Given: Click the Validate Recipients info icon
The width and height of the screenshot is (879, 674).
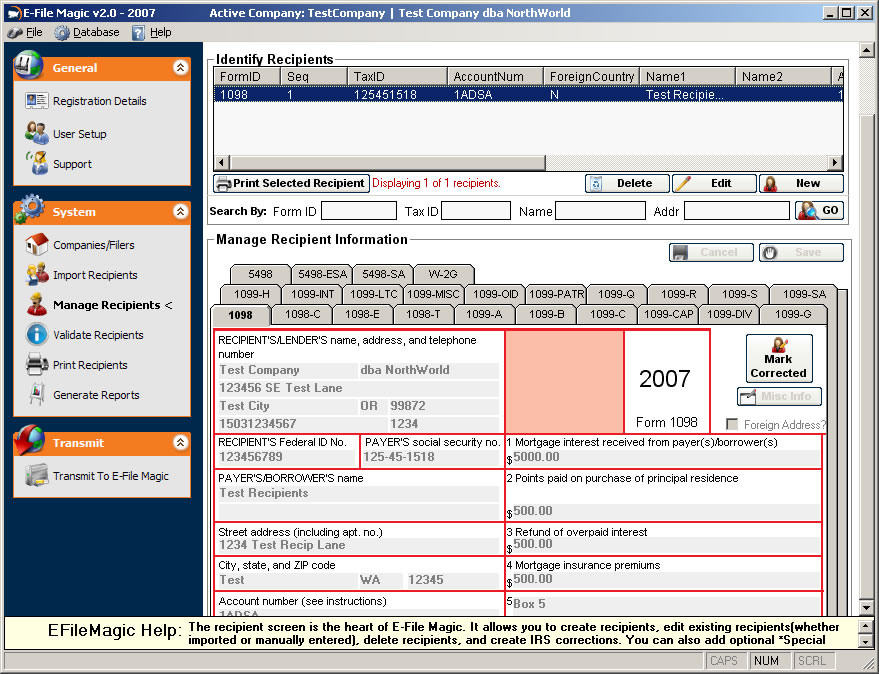Looking at the screenshot, I should coord(37,335).
